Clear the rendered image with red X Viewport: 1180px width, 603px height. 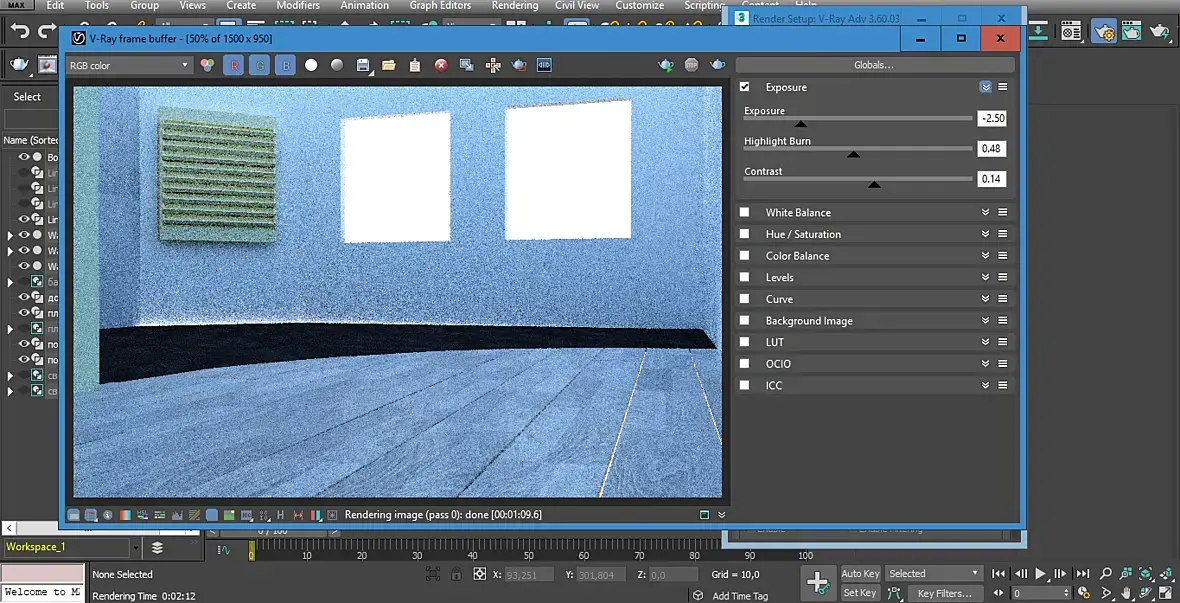[x=441, y=65]
